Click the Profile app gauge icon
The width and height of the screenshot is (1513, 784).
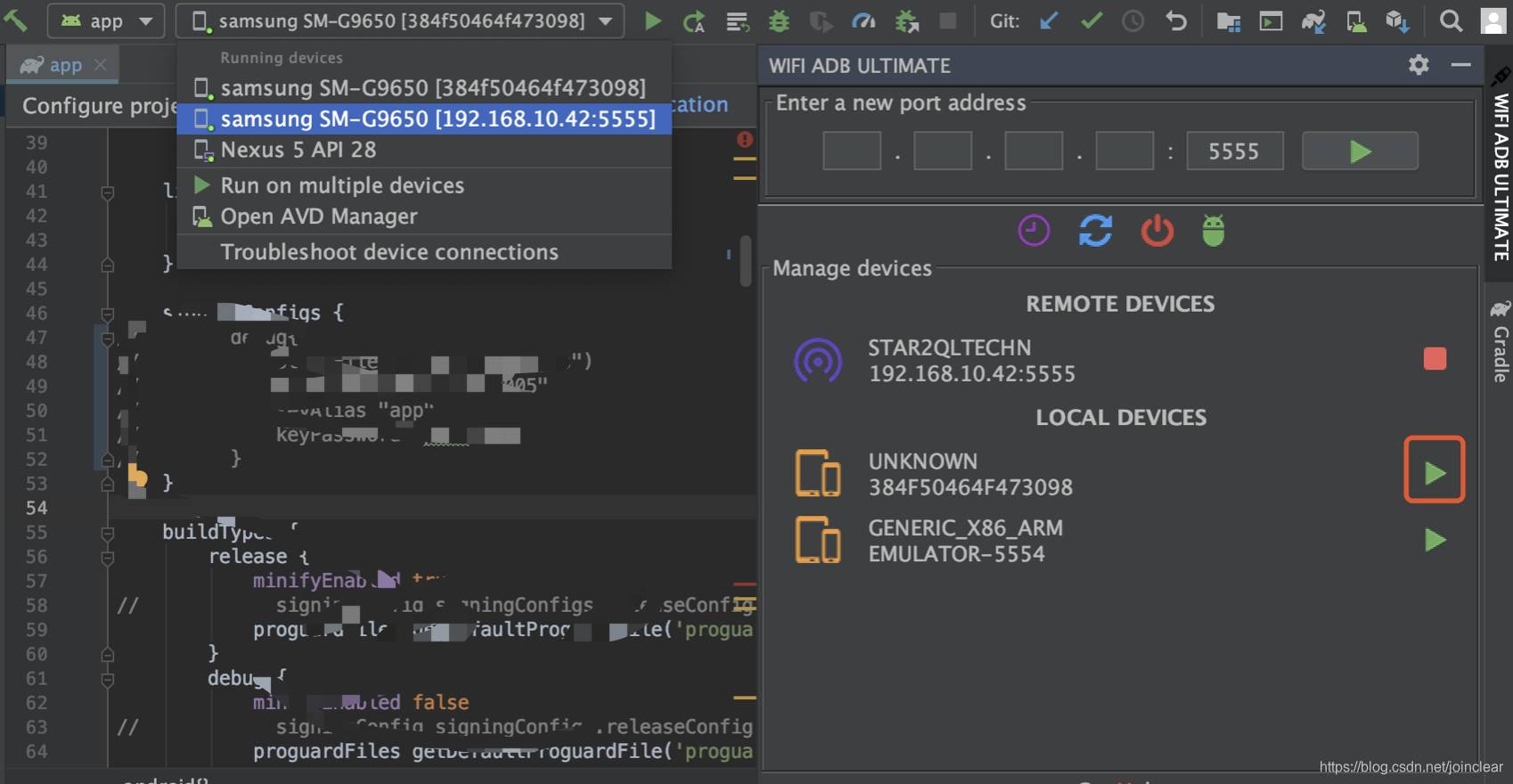863,20
